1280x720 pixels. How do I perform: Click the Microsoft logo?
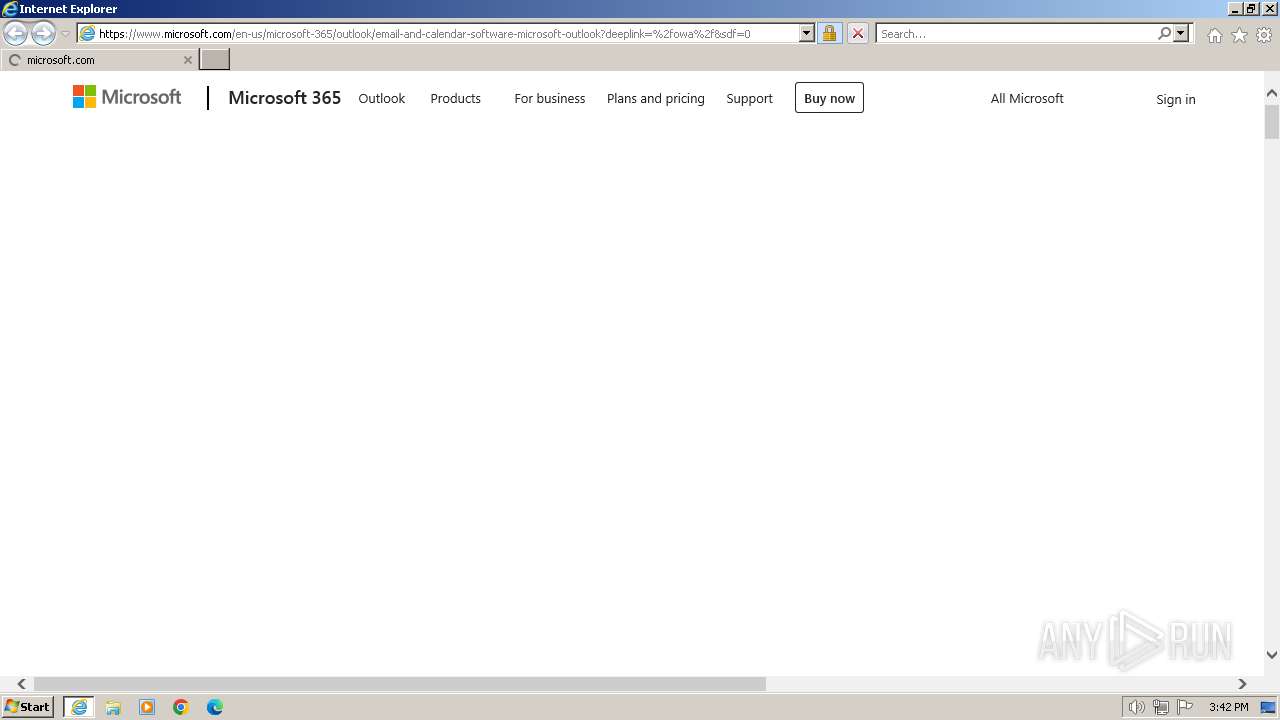tap(127, 97)
